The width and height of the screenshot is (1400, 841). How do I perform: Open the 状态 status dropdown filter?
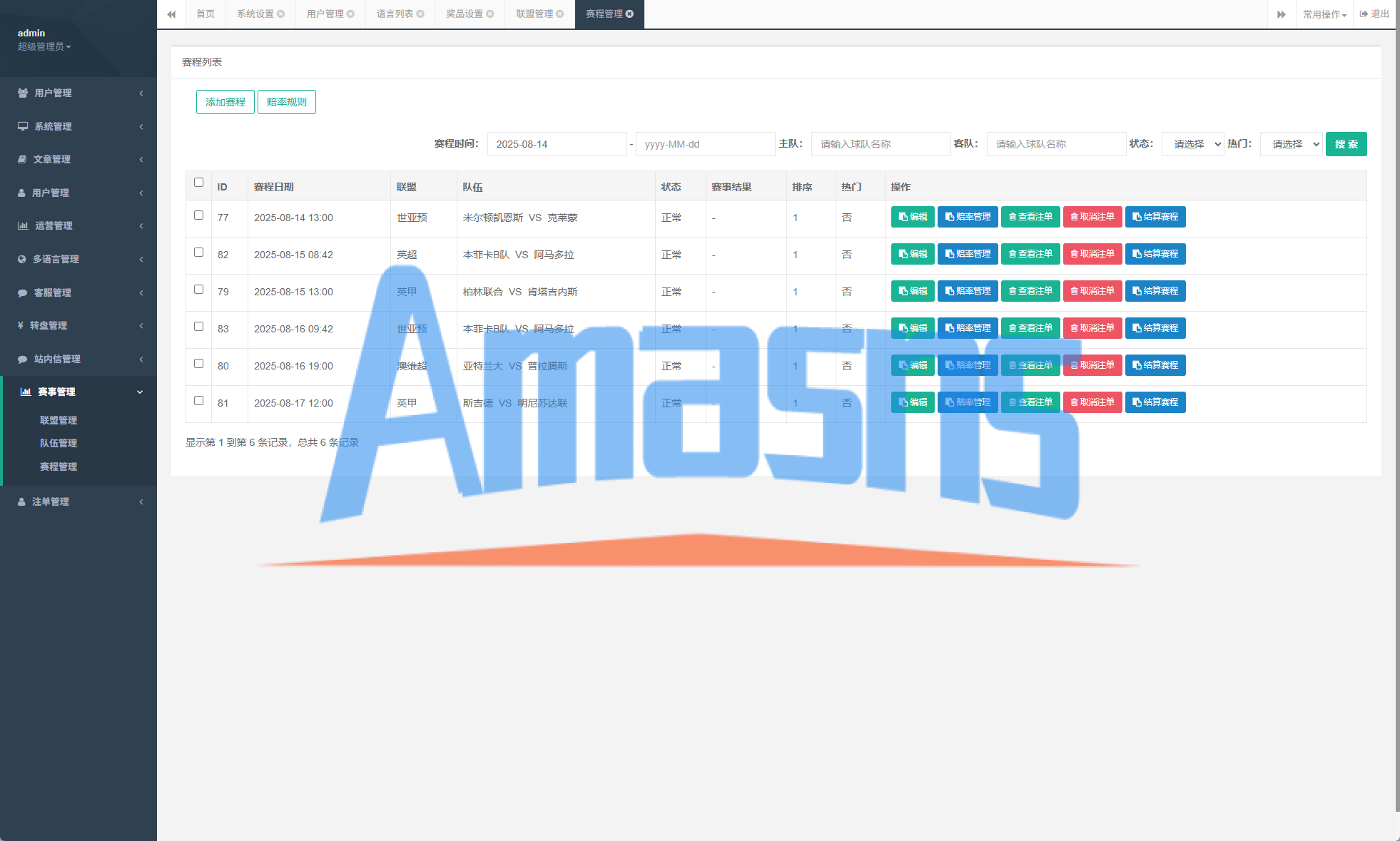(1192, 144)
